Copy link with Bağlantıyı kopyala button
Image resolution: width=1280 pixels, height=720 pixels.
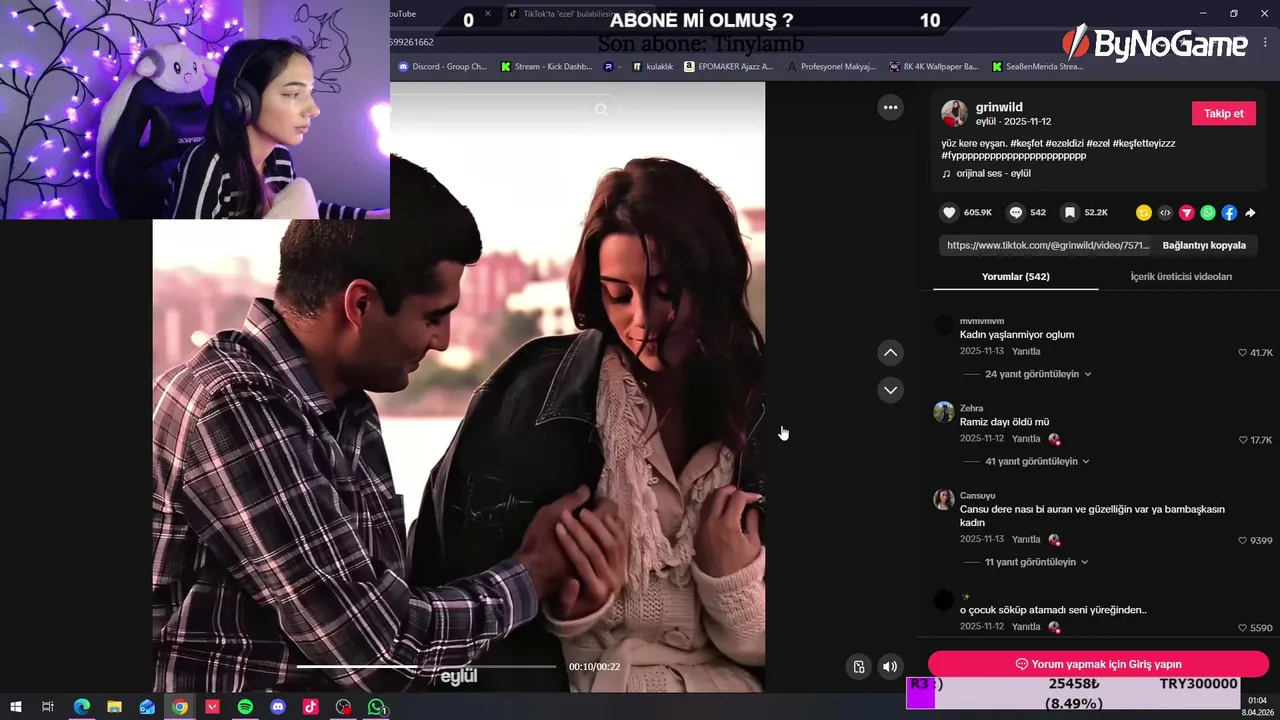pos(1204,245)
